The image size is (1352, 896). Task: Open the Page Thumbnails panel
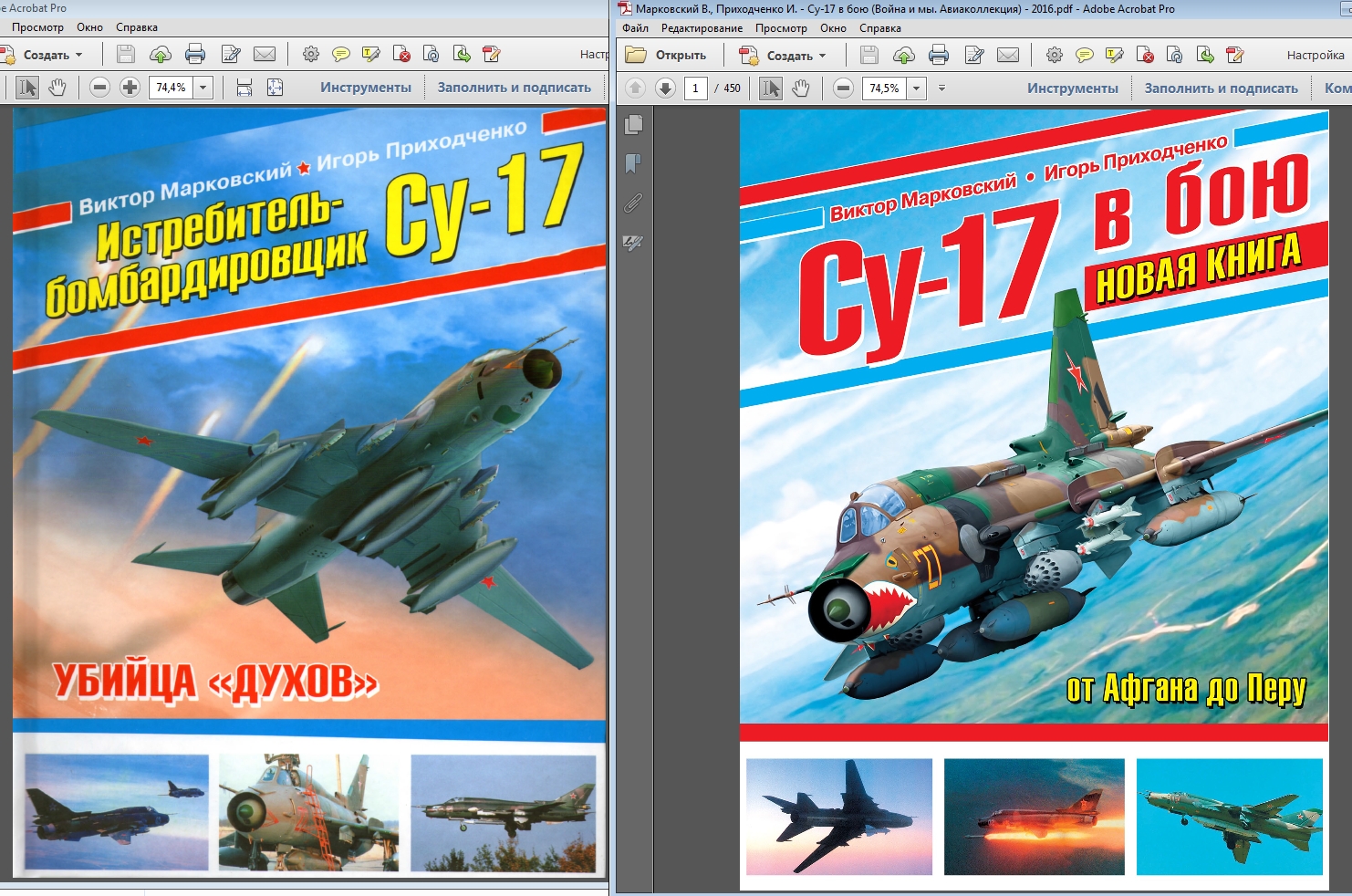pyautogui.click(x=633, y=124)
